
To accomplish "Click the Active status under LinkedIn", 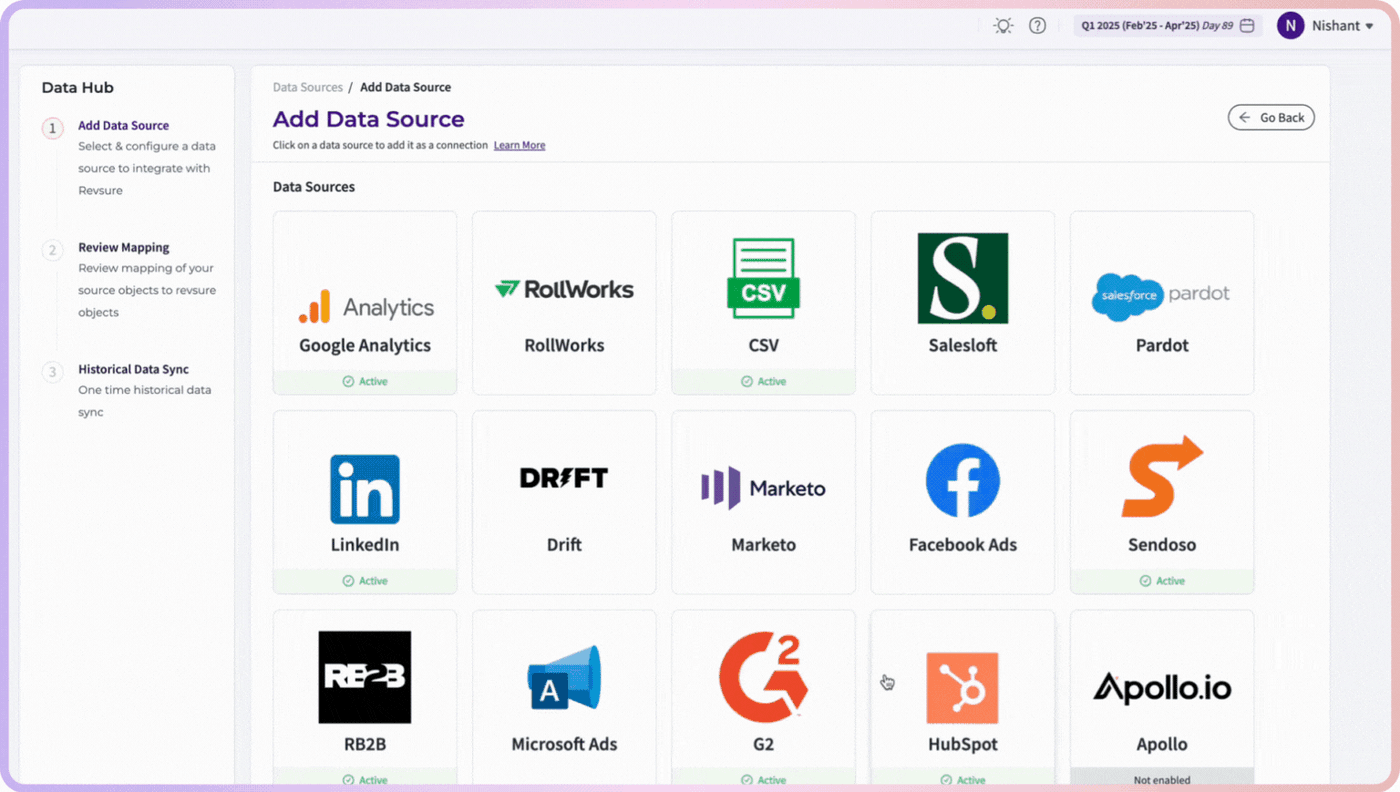I will (x=365, y=581).
